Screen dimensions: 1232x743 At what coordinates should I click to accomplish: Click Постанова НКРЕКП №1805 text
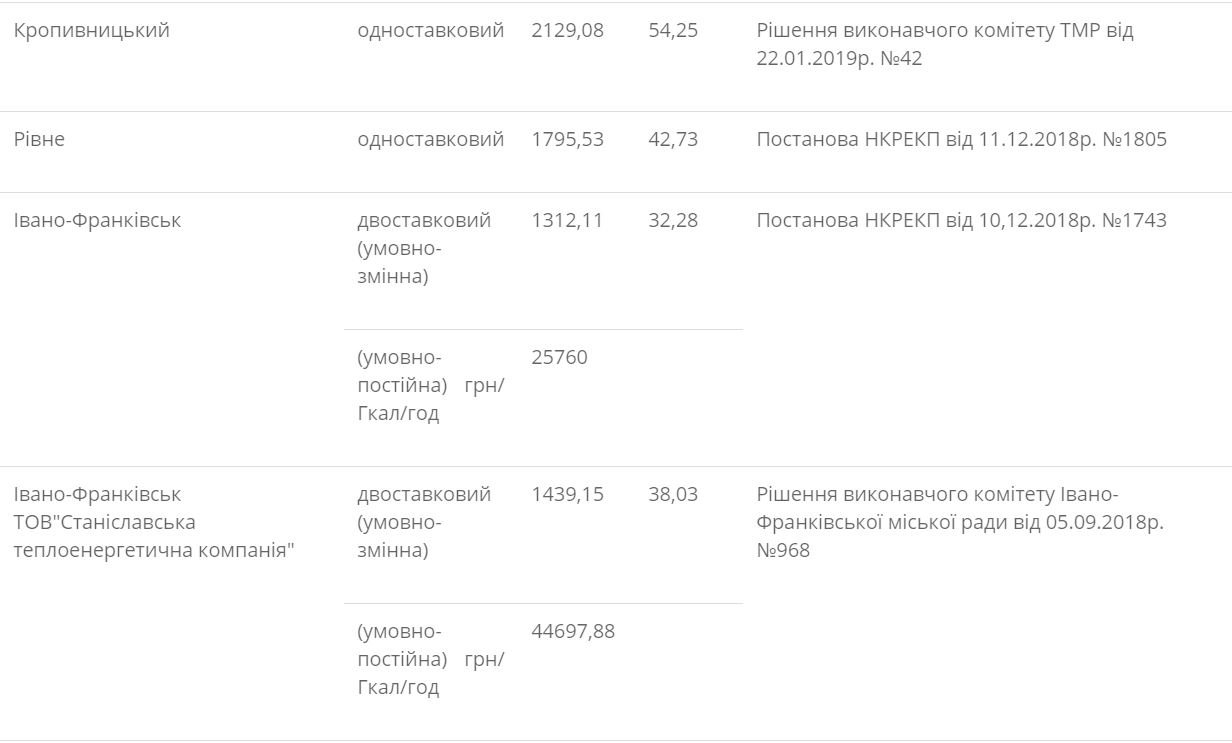961,139
